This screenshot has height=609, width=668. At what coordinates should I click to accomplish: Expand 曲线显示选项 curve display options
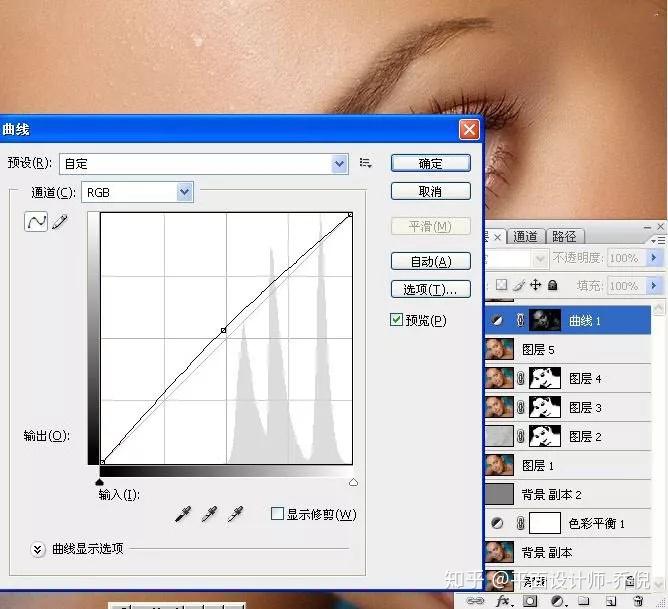coord(37,549)
